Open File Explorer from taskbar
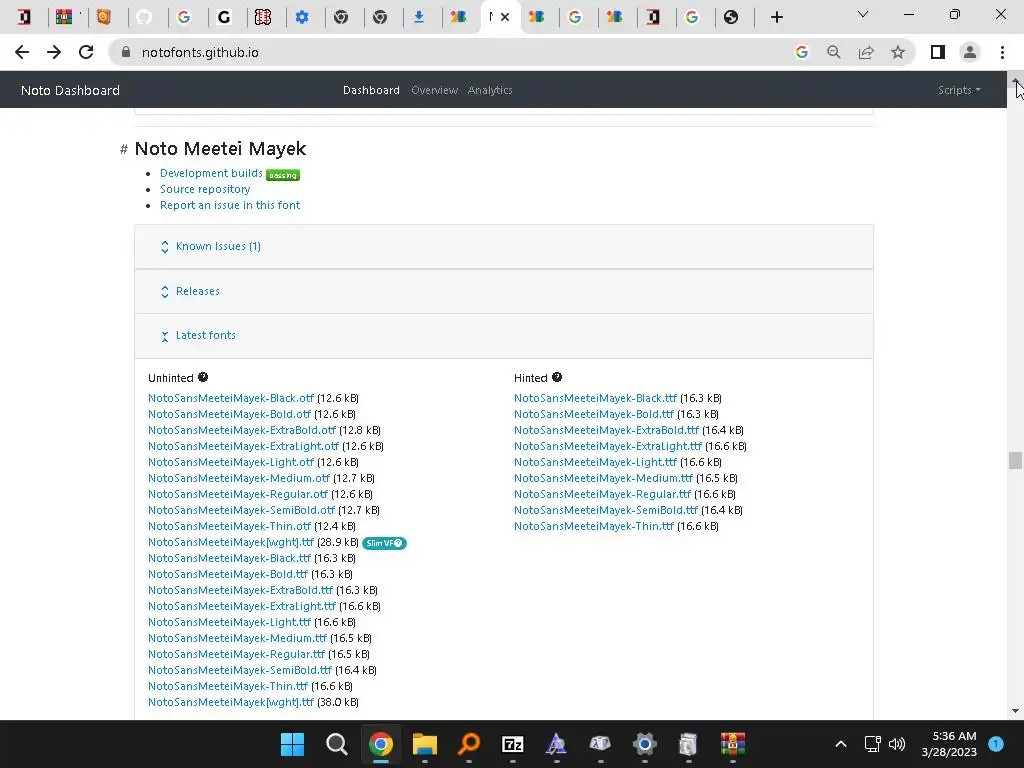Image resolution: width=1024 pixels, height=768 pixels. click(x=424, y=744)
